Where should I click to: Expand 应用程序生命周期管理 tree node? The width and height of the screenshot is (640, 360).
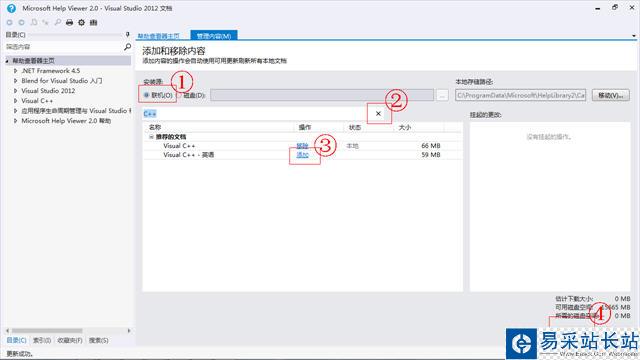(x=16, y=111)
